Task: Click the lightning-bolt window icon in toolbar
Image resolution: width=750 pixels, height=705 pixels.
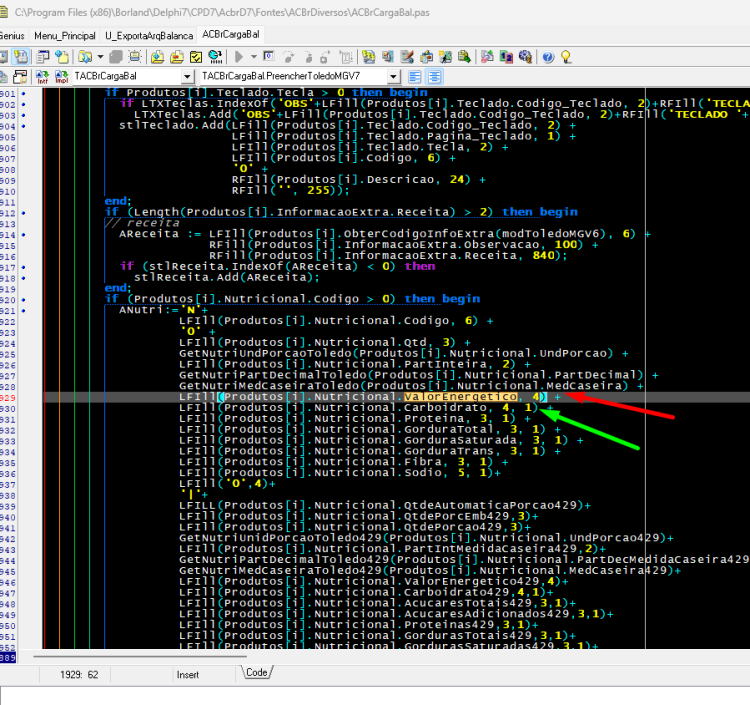Action: point(21,57)
